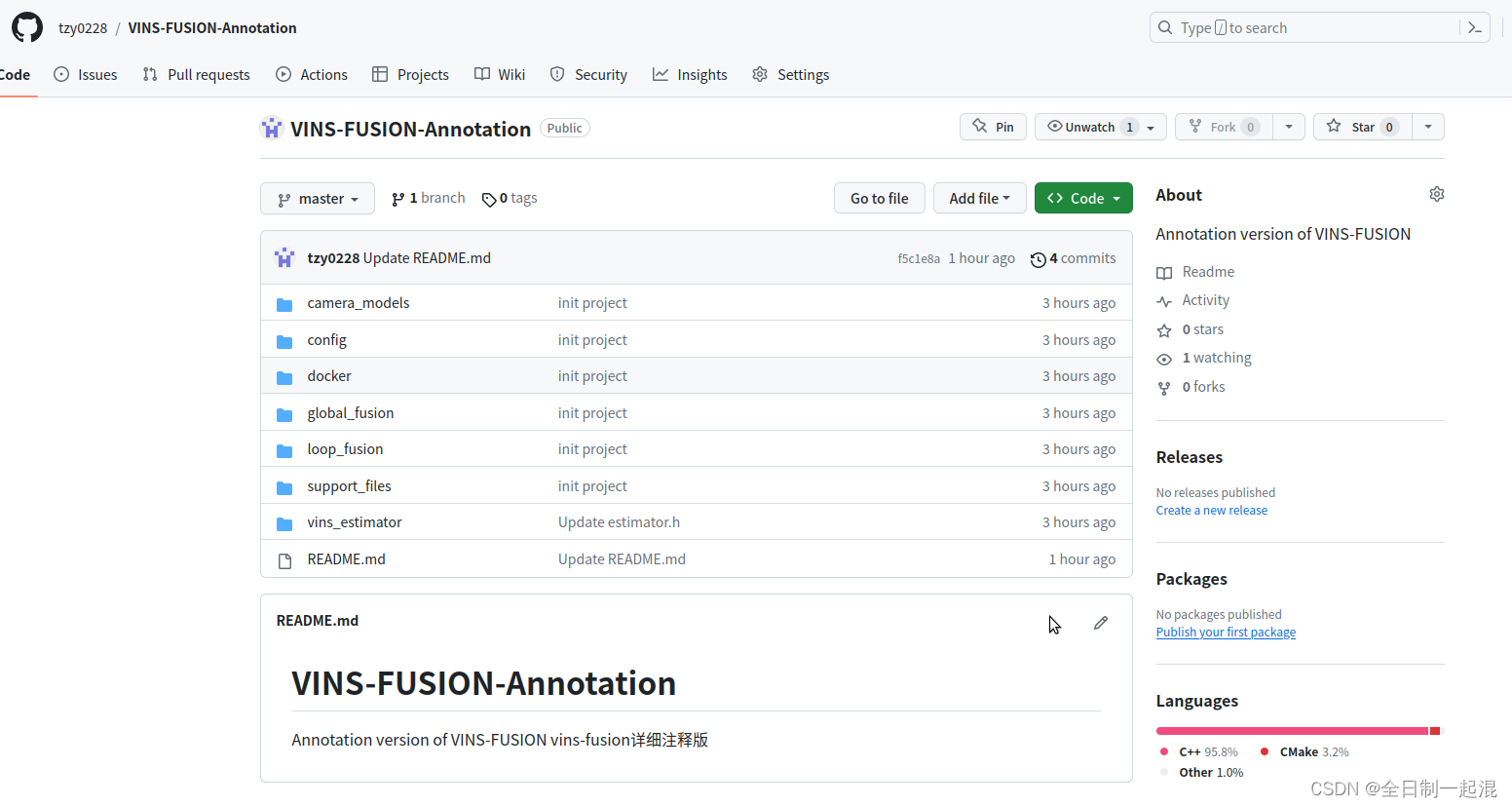Switch to the Actions tab
The image size is (1512, 807).
(312, 75)
